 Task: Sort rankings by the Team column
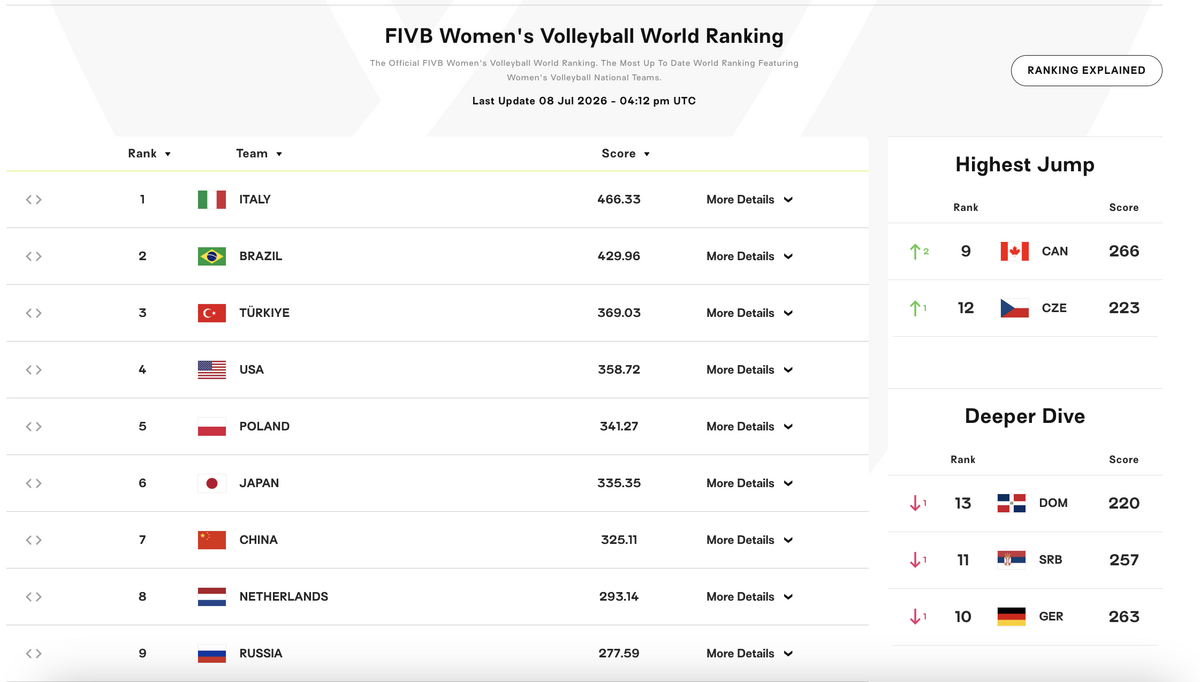(x=259, y=153)
